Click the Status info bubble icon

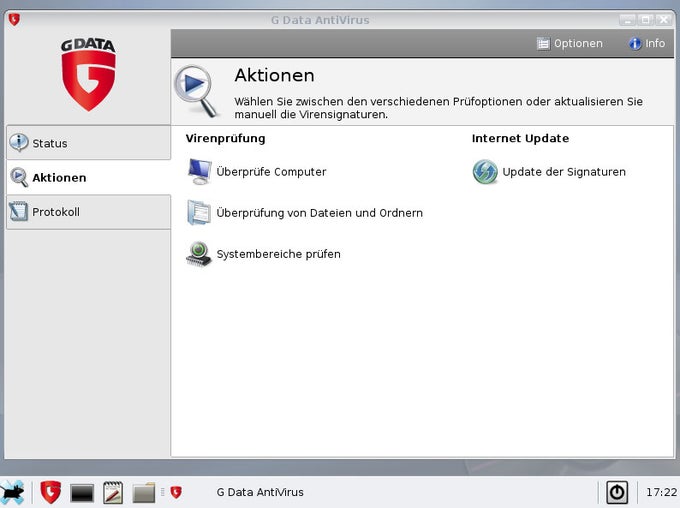pyautogui.click(x=19, y=142)
